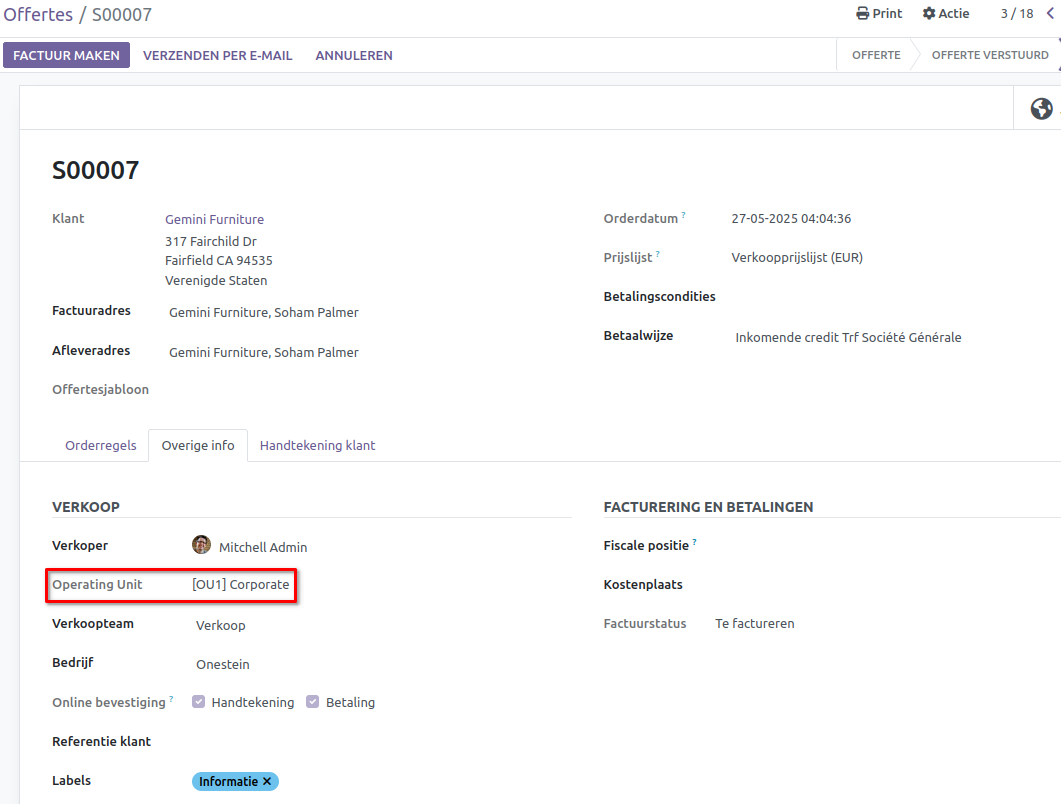Click the Annuleren button
This screenshot has height=804, width=1061.
(x=354, y=55)
